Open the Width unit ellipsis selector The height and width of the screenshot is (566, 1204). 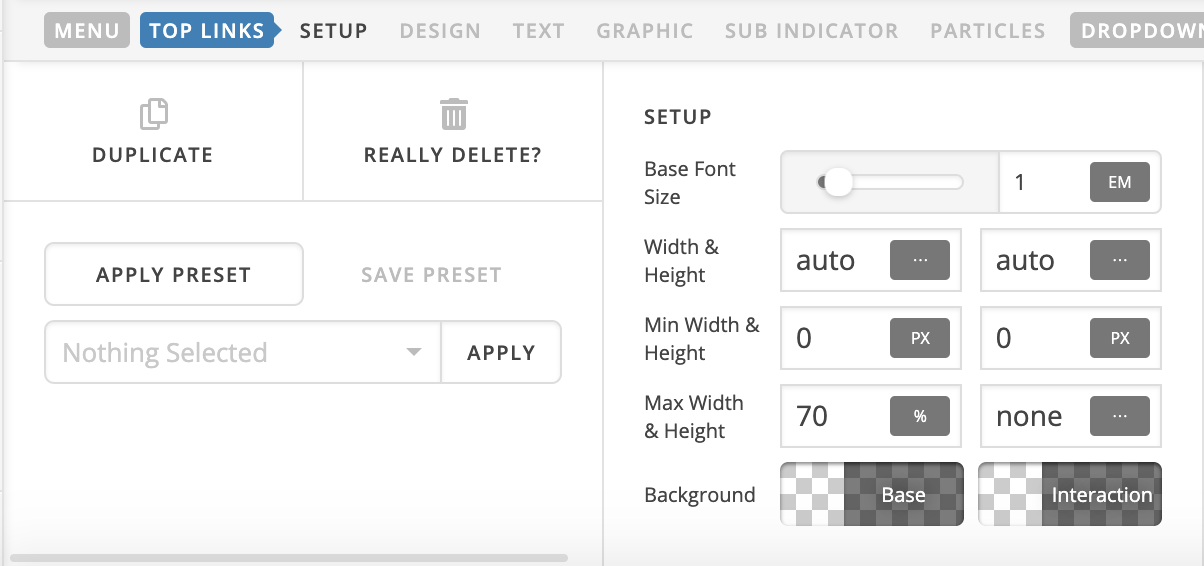pos(920,261)
